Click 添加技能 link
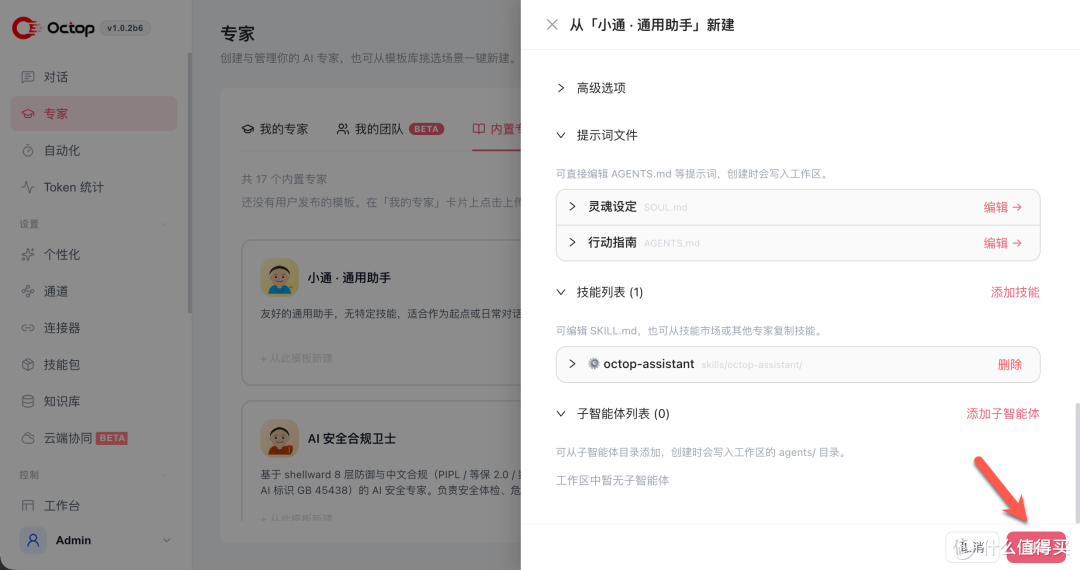Viewport: 1080px width, 570px height. pyautogui.click(x=1015, y=293)
